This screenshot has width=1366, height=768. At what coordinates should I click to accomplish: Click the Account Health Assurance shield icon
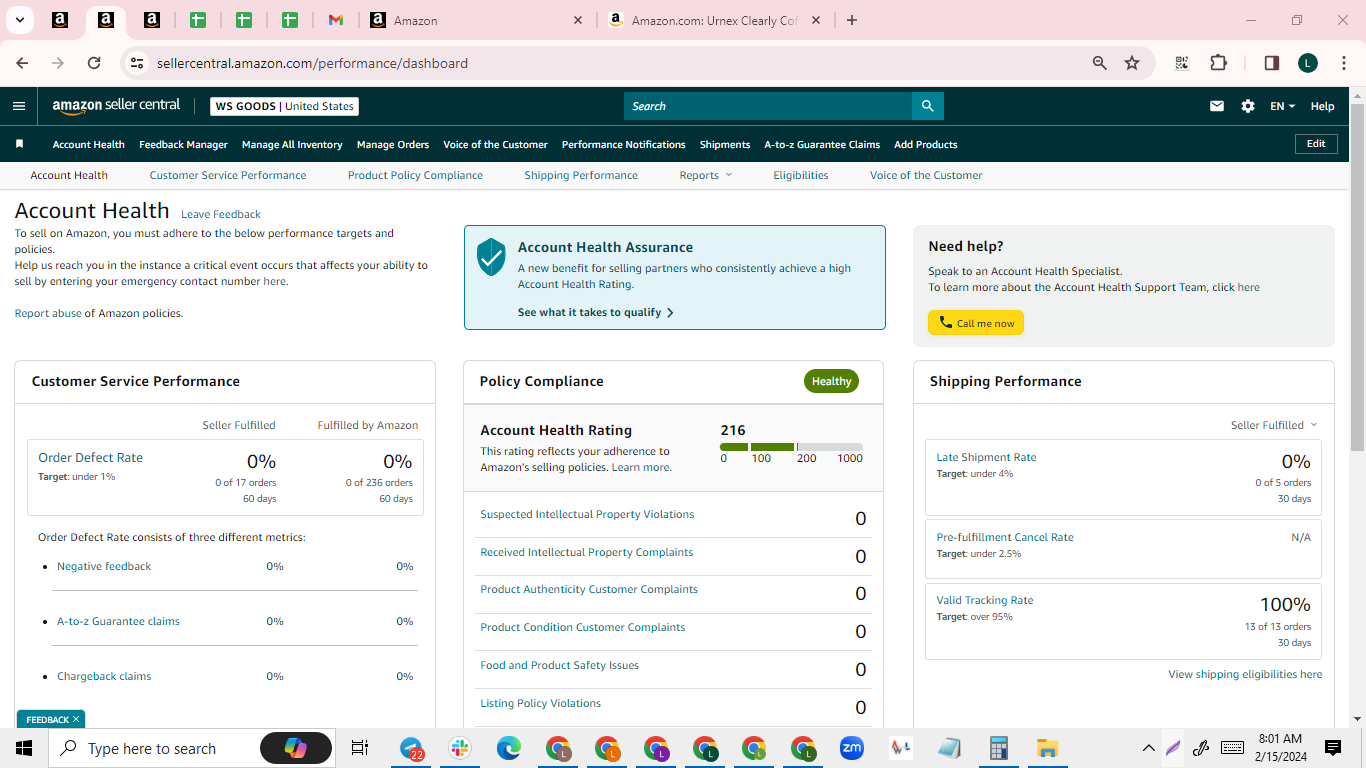(x=491, y=257)
